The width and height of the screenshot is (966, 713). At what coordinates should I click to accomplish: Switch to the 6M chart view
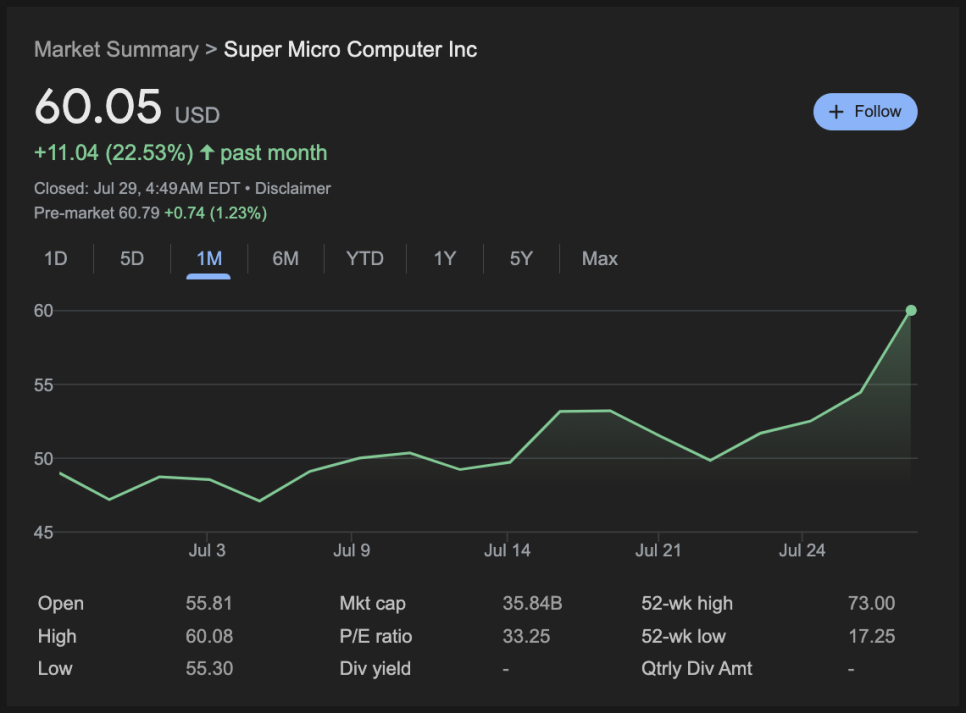coord(285,259)
